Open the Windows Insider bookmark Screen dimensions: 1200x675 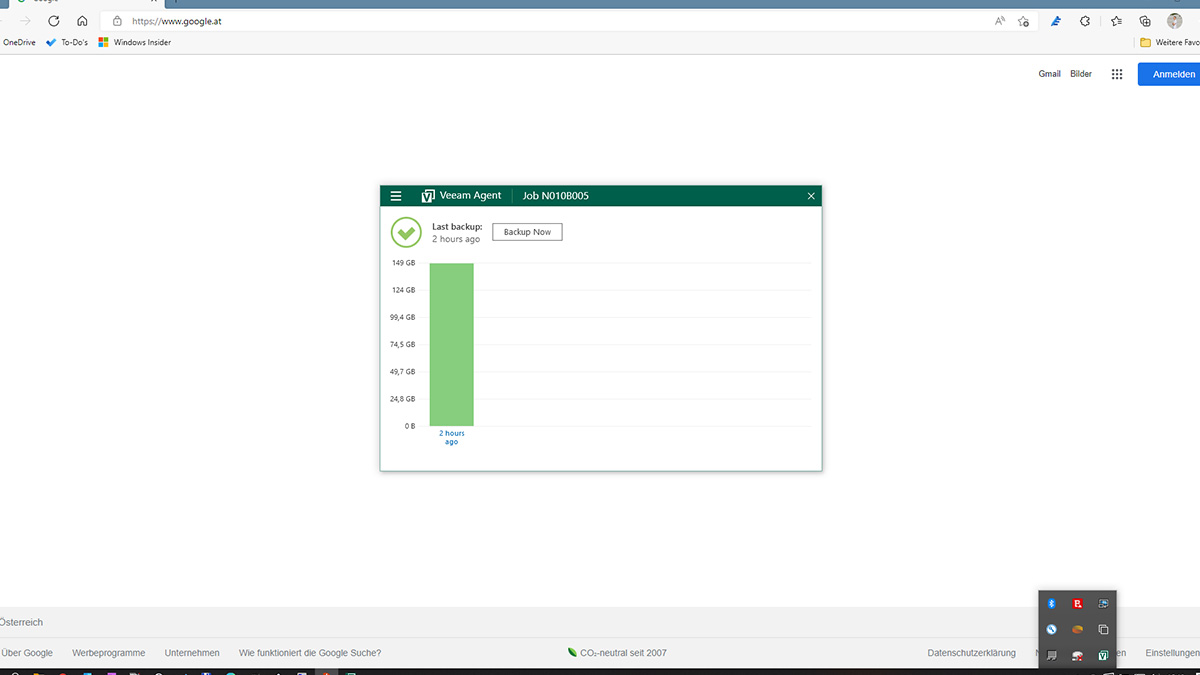135,43
